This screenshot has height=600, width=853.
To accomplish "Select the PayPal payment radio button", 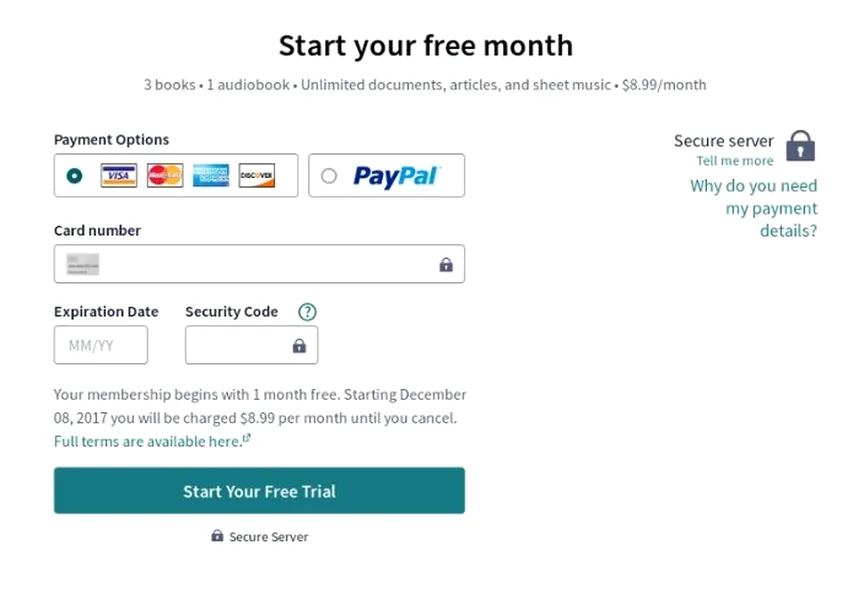I will click(329, 176).
